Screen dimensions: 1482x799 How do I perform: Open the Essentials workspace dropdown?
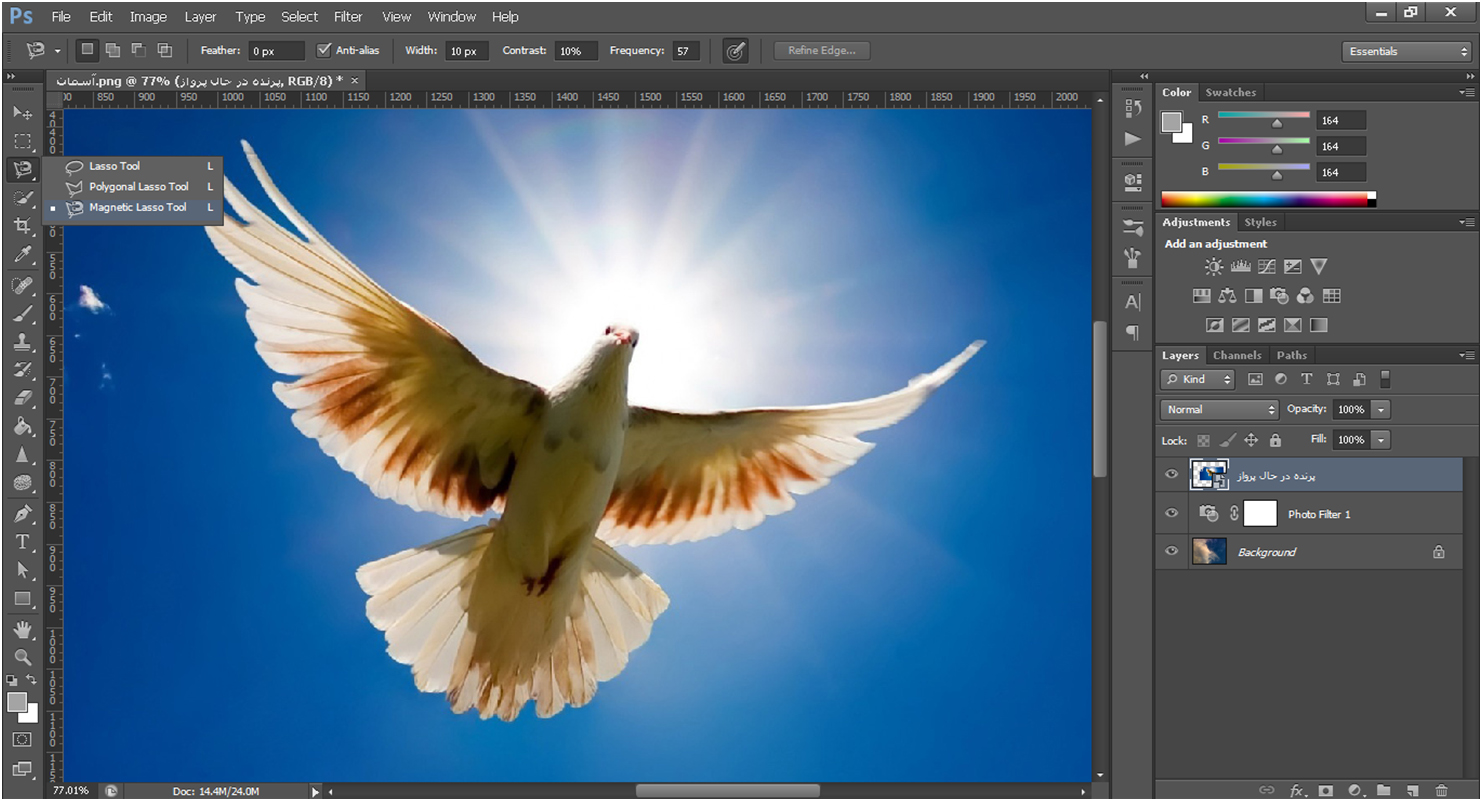[1406, 51]
